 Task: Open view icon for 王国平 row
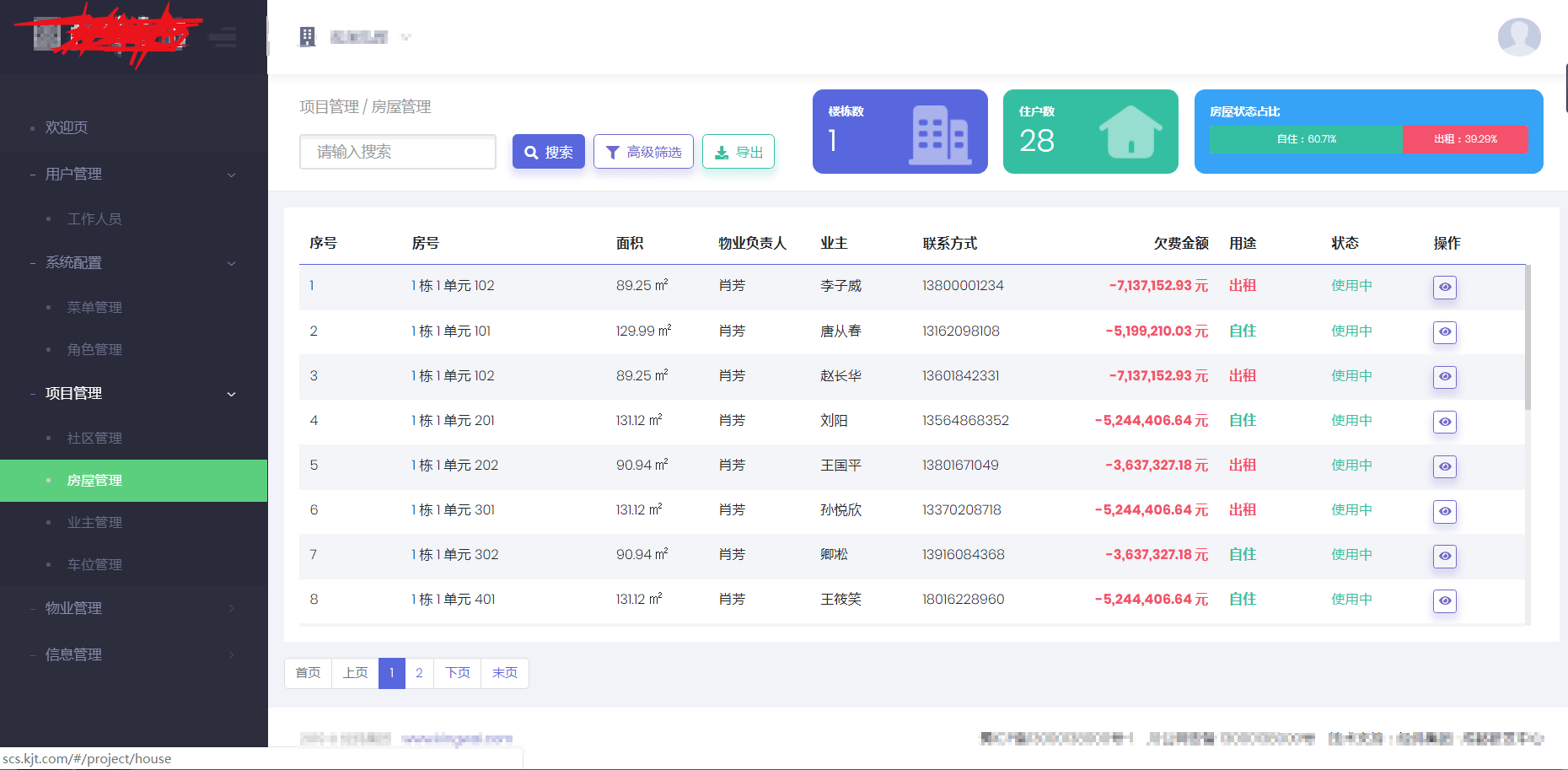(1444, 466)
